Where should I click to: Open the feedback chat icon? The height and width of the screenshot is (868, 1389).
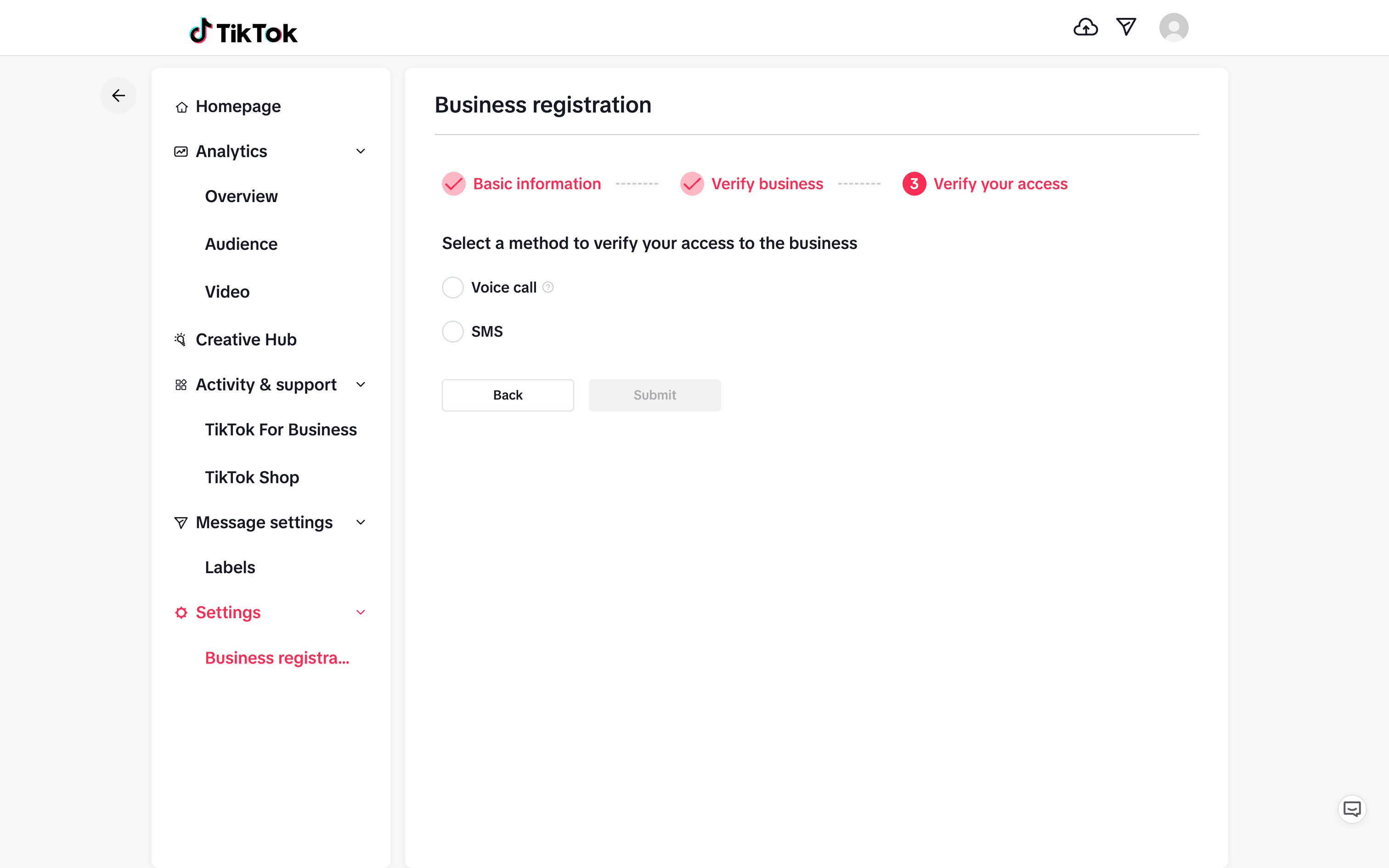[x=1352, y=809]
